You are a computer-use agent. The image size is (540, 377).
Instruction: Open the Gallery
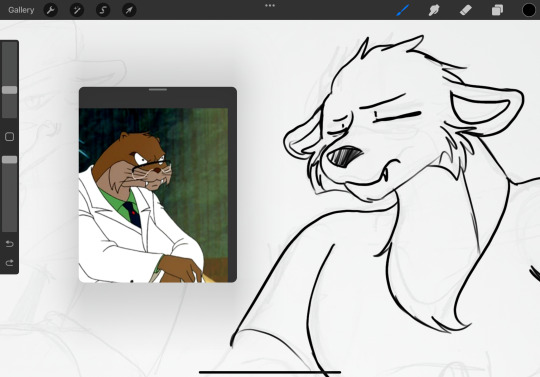[21, 10]
